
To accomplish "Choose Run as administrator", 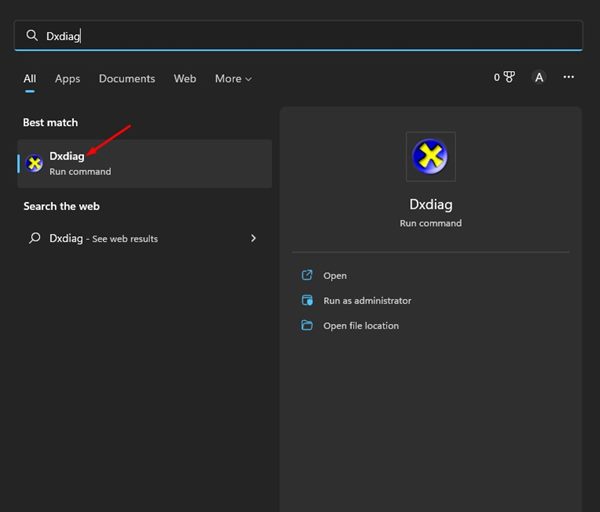I will point(367,300).
